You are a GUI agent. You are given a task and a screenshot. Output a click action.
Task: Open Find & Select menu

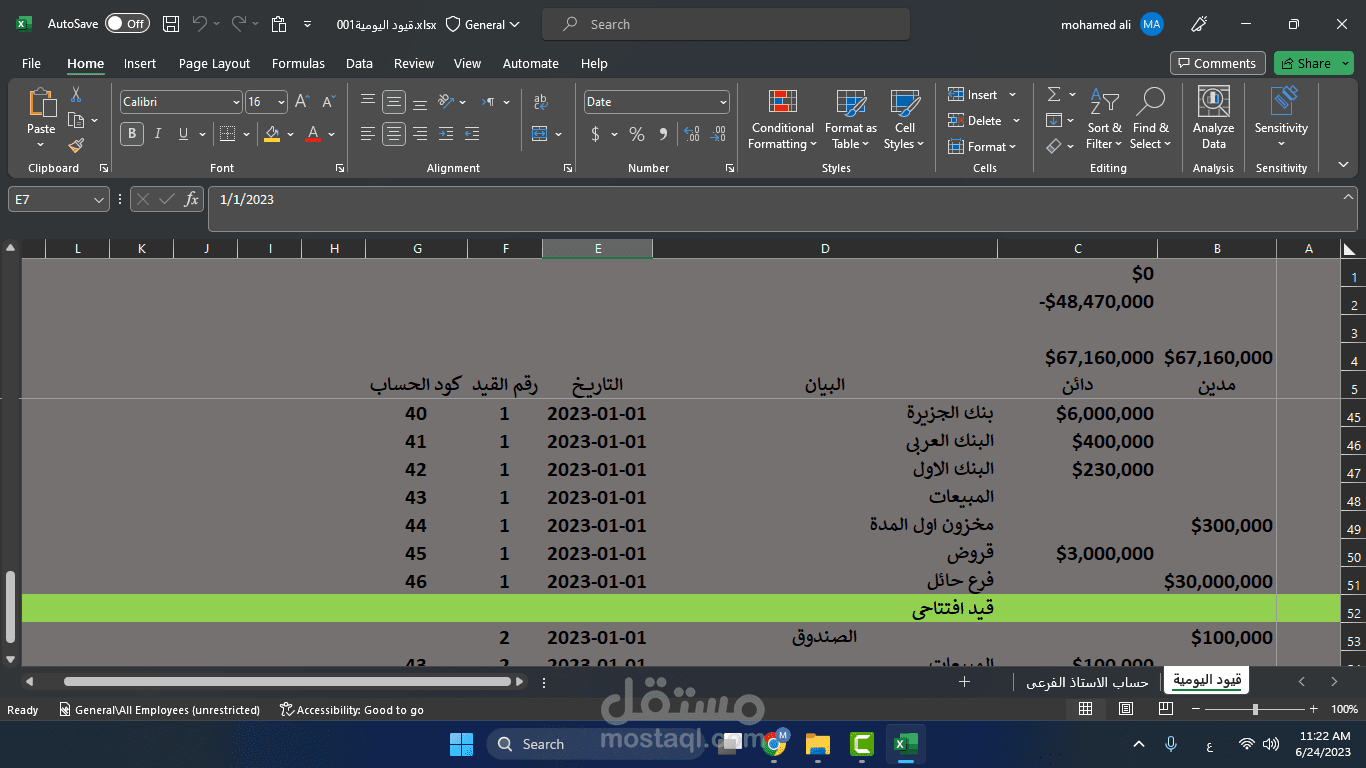click(1150, 120)
